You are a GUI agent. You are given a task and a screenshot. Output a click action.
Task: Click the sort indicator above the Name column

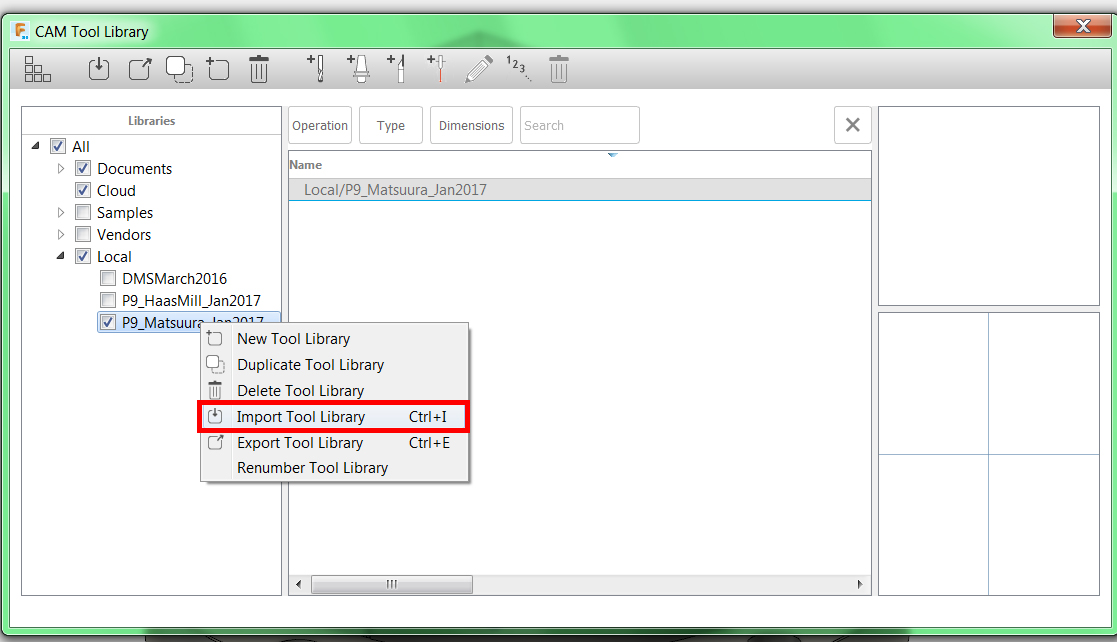tap(613, 155)
